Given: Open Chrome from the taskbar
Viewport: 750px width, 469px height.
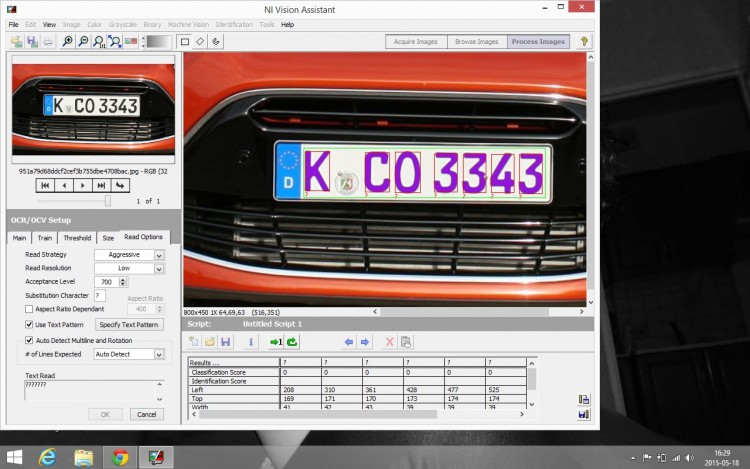Looking at the screenshot, I should pyautogui.click(x=120, y=458).
